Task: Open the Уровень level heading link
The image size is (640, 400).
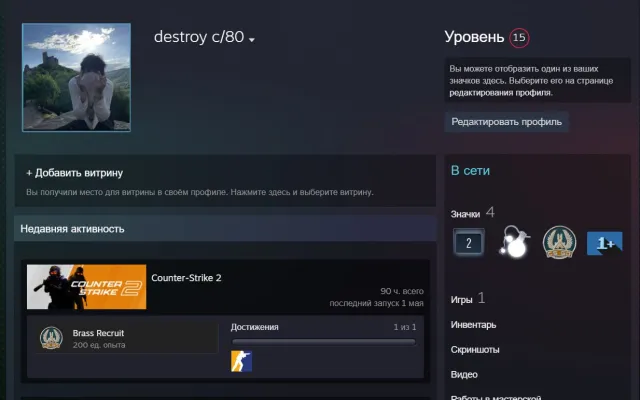Action: [474, 37]
